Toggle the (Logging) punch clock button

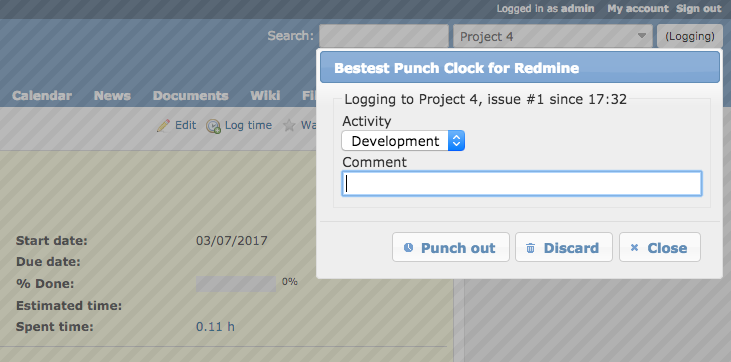[690, 36]
